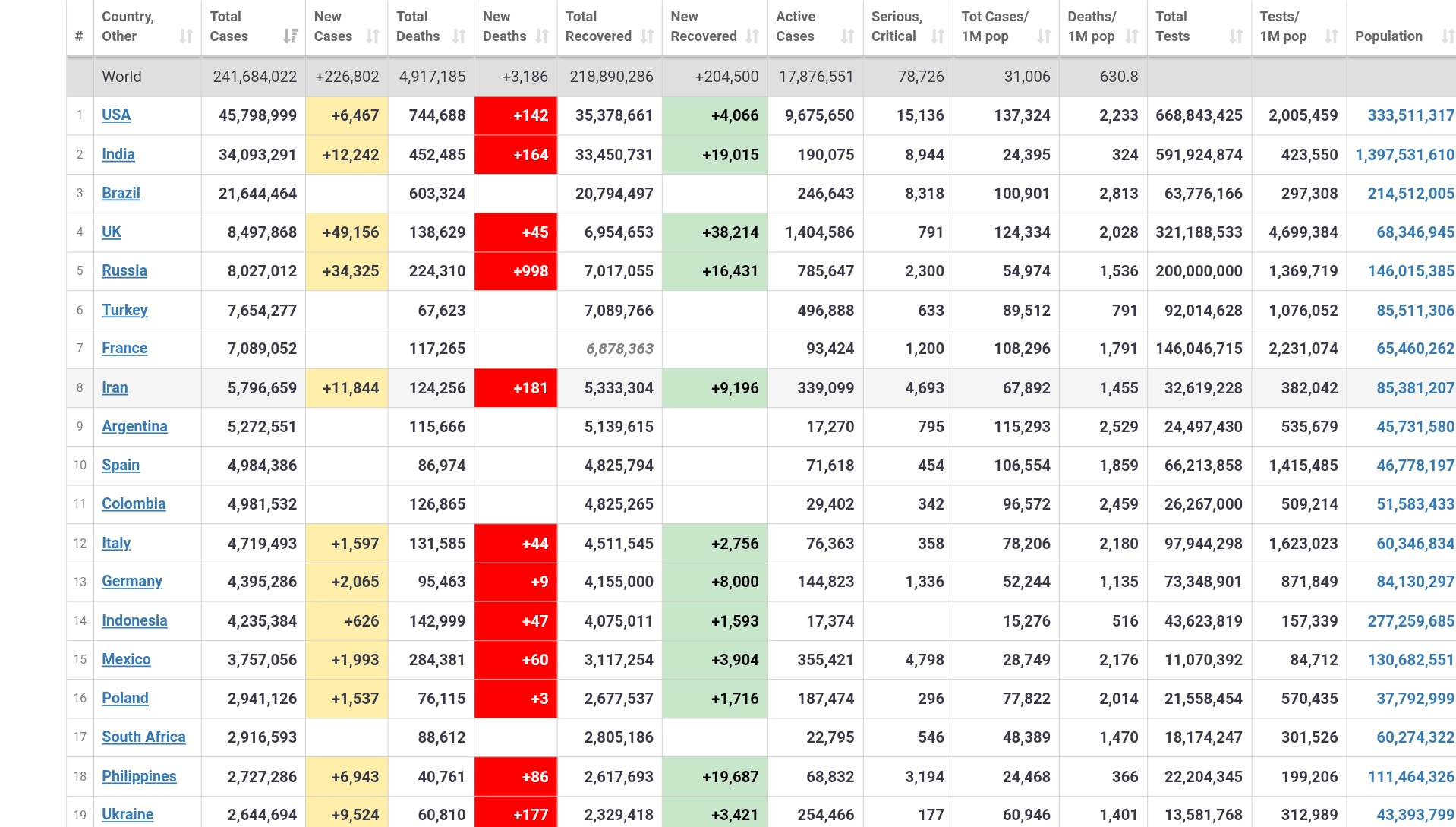Open the Colombia country link
This screenshot has height=827, width=1456.
(134, 503)
